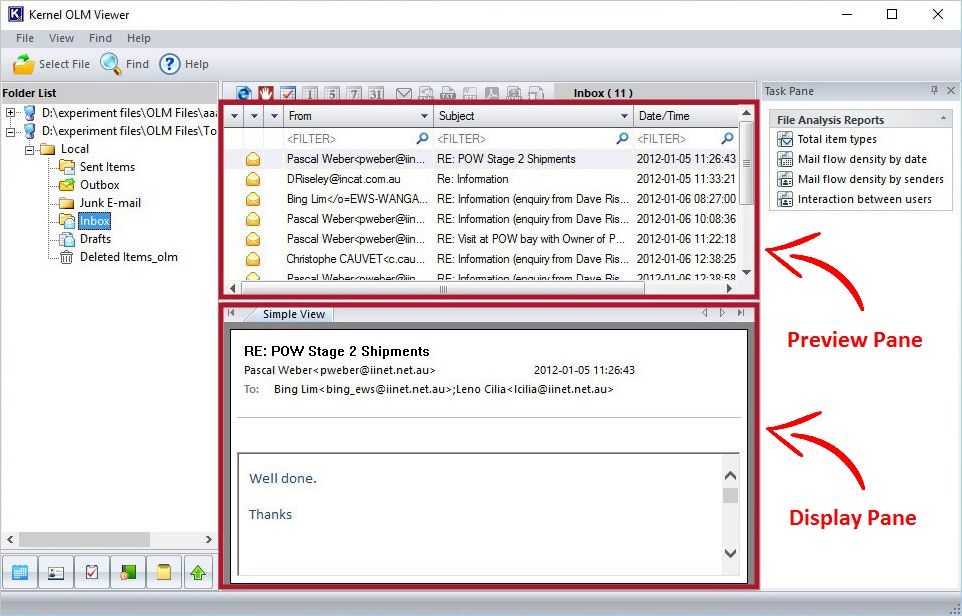Open the From column dropdown arrow
This screenshot has height=616, width=962.
(x=424, y=116)
